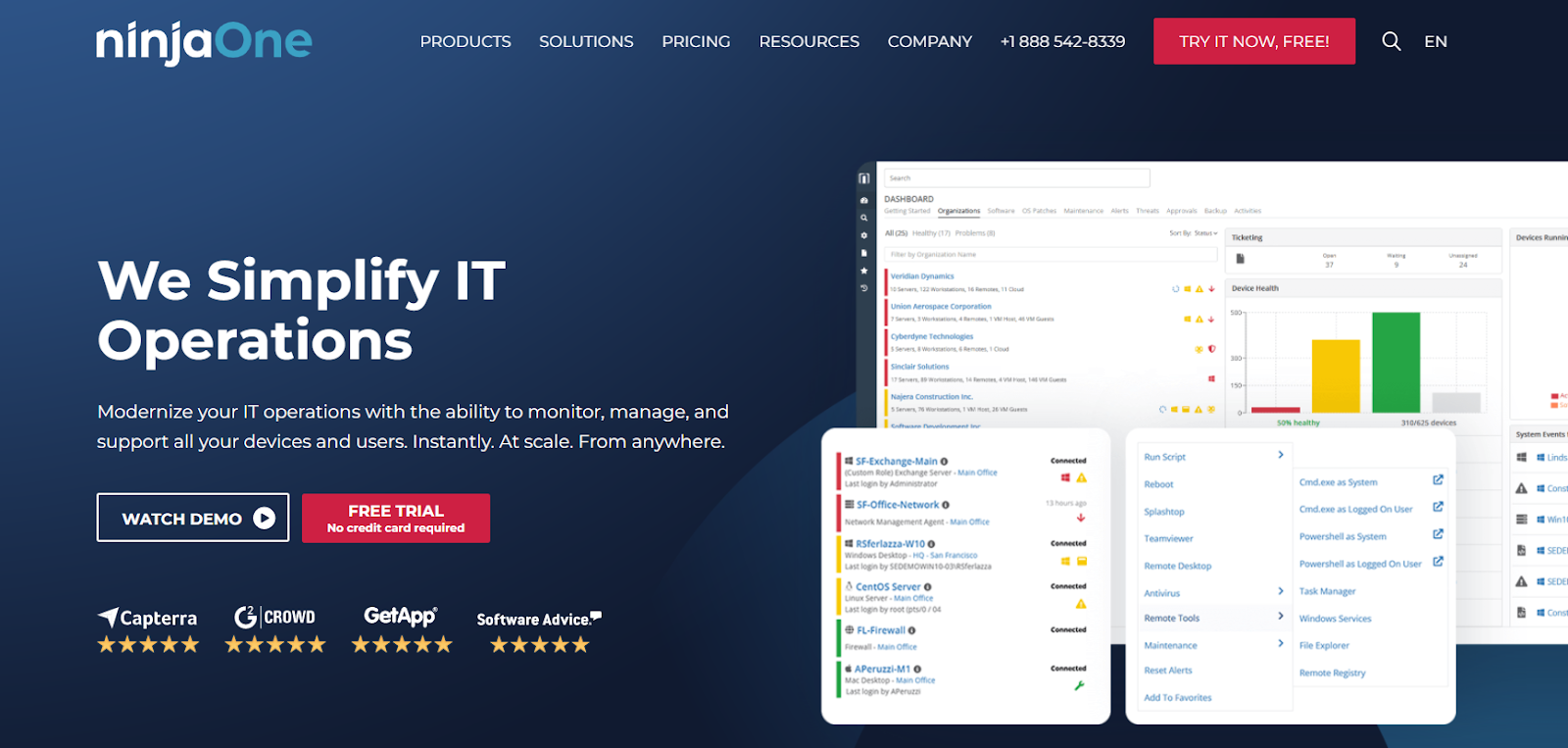Click the ticket icon in Ticketing panel
Viewport: 1568px width, 748px height.
tap(1240, 259)
